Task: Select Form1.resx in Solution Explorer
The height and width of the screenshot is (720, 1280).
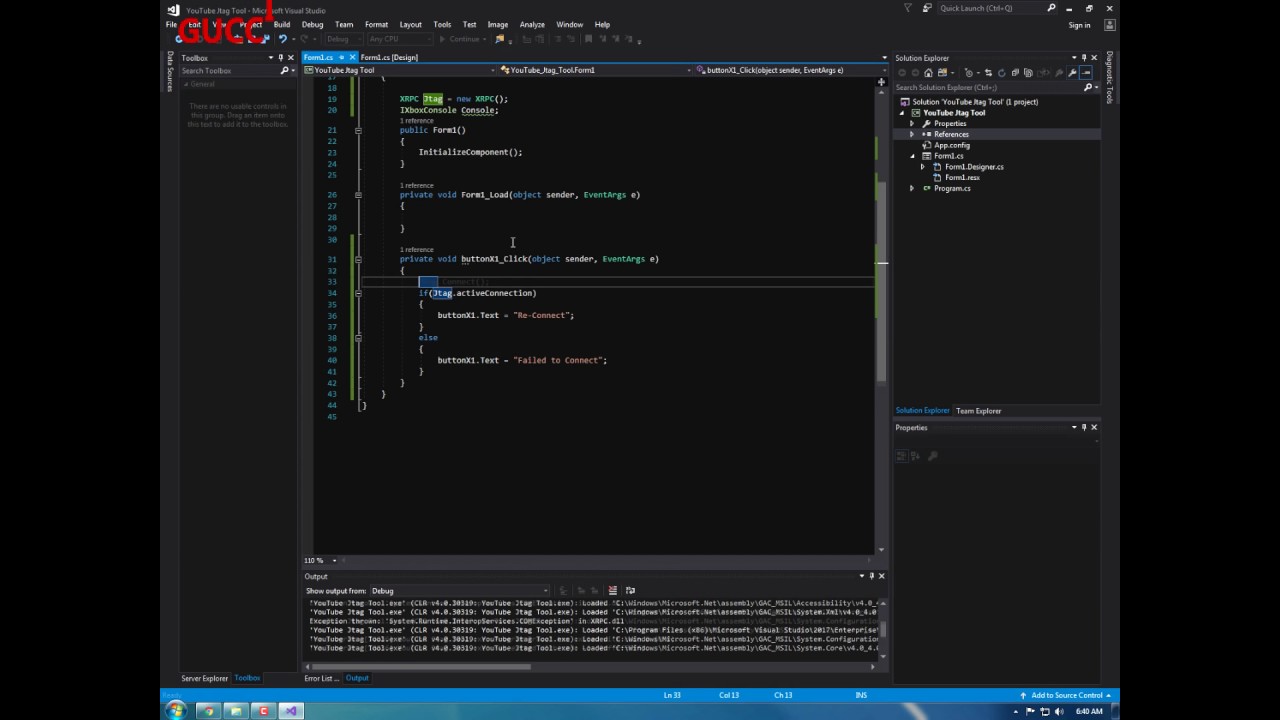Action: point(962,177)
